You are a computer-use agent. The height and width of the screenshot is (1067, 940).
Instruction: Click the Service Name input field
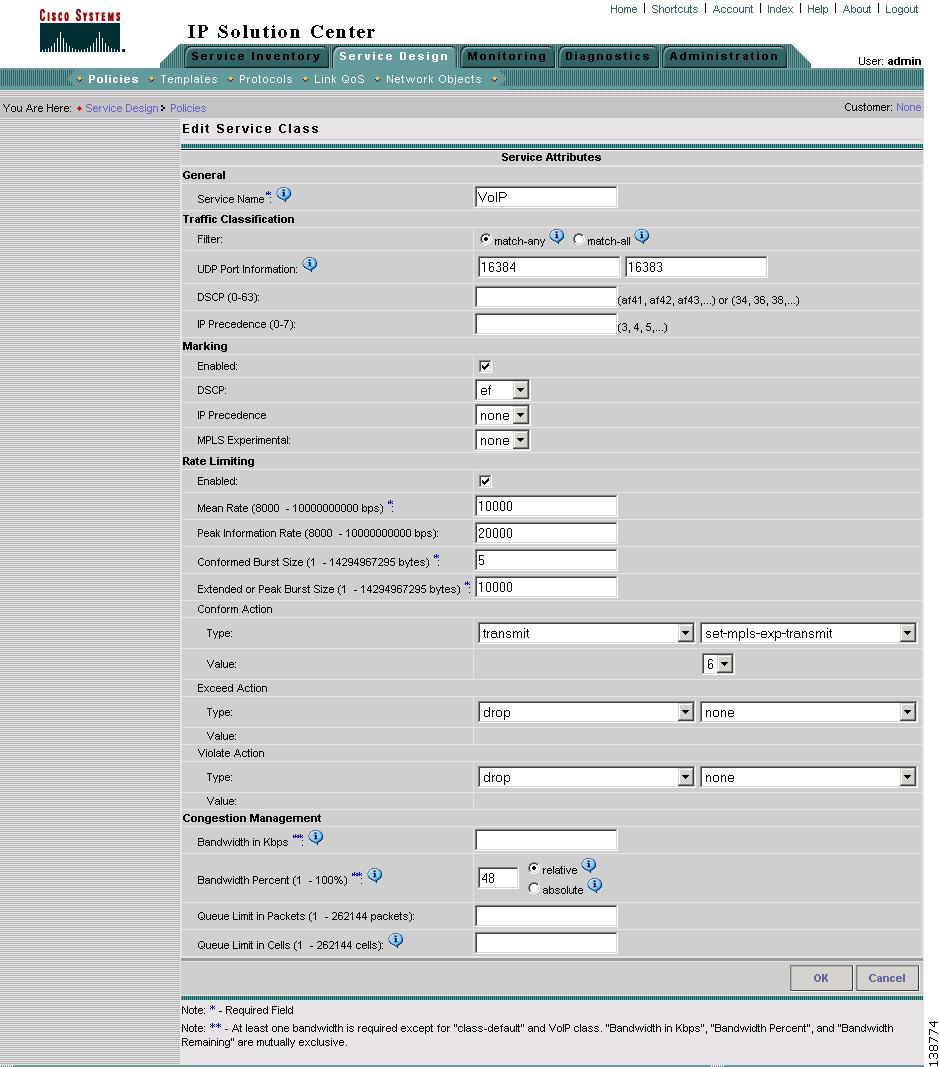click(546, 197)
